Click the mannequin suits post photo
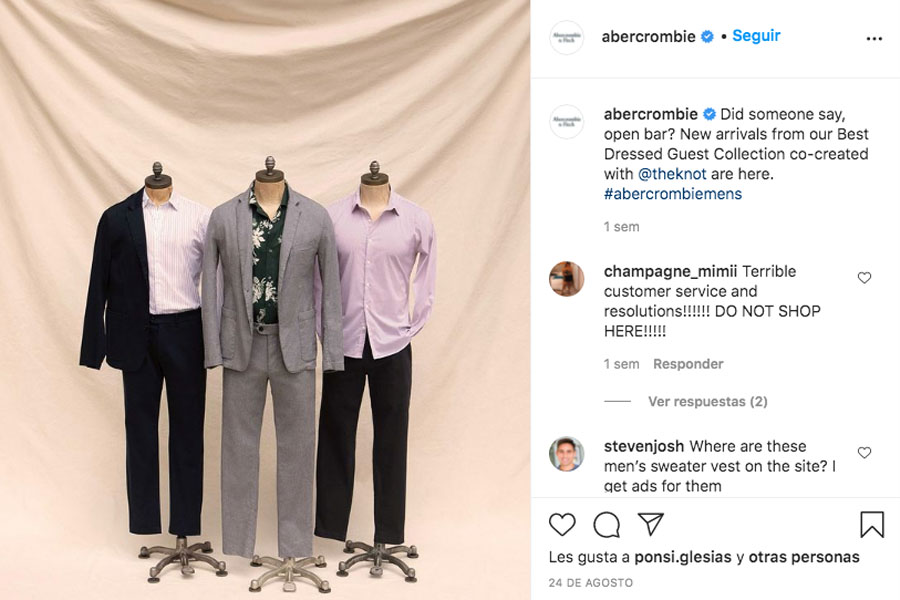Image resolution: width=900 pixels, height=600 pixels. click(x=265, y=300)
